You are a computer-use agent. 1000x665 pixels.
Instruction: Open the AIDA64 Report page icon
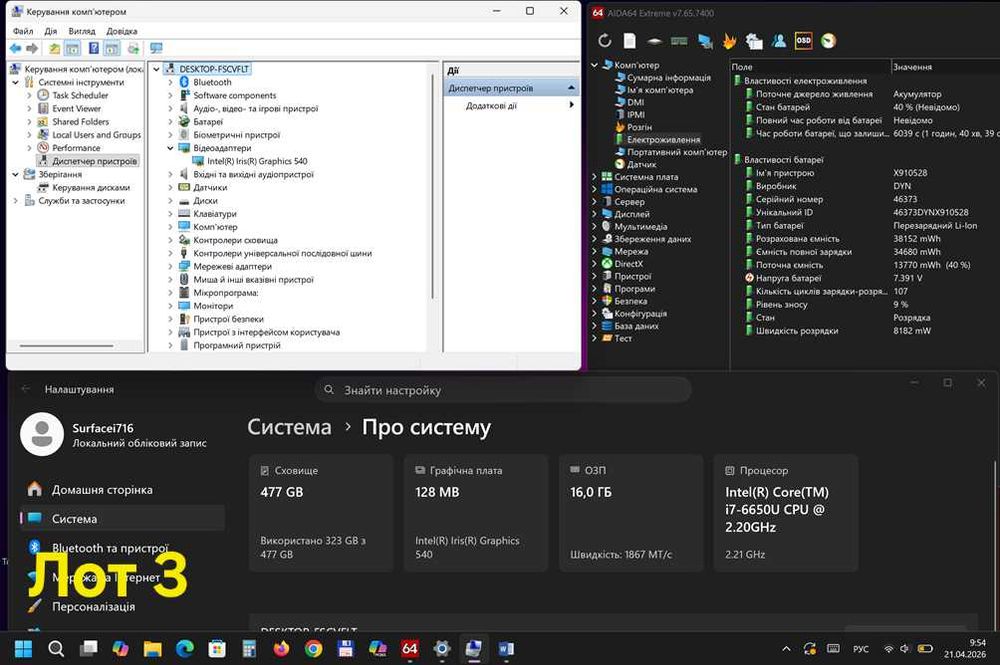629,41
